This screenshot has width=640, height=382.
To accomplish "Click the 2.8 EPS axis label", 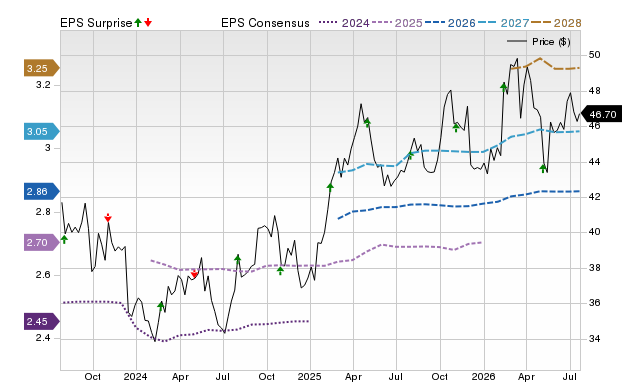I will coord(44,211).
